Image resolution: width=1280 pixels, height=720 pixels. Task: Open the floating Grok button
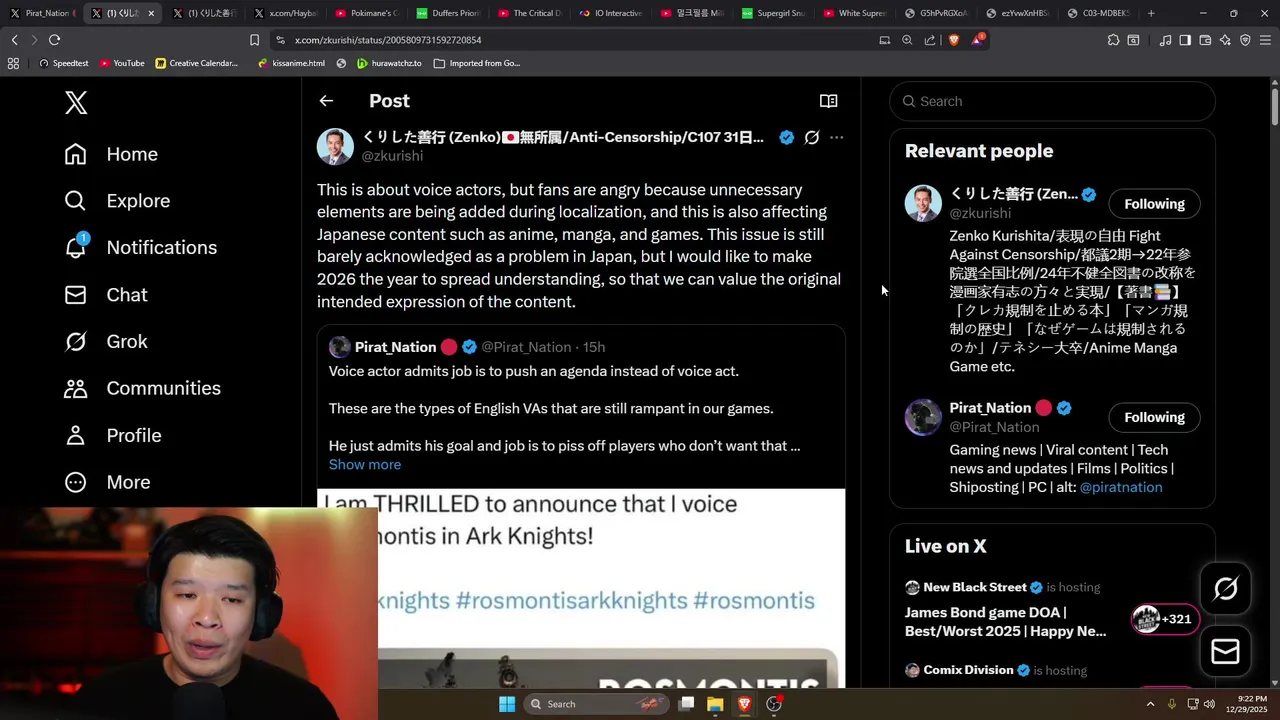tap(1225, 589)
